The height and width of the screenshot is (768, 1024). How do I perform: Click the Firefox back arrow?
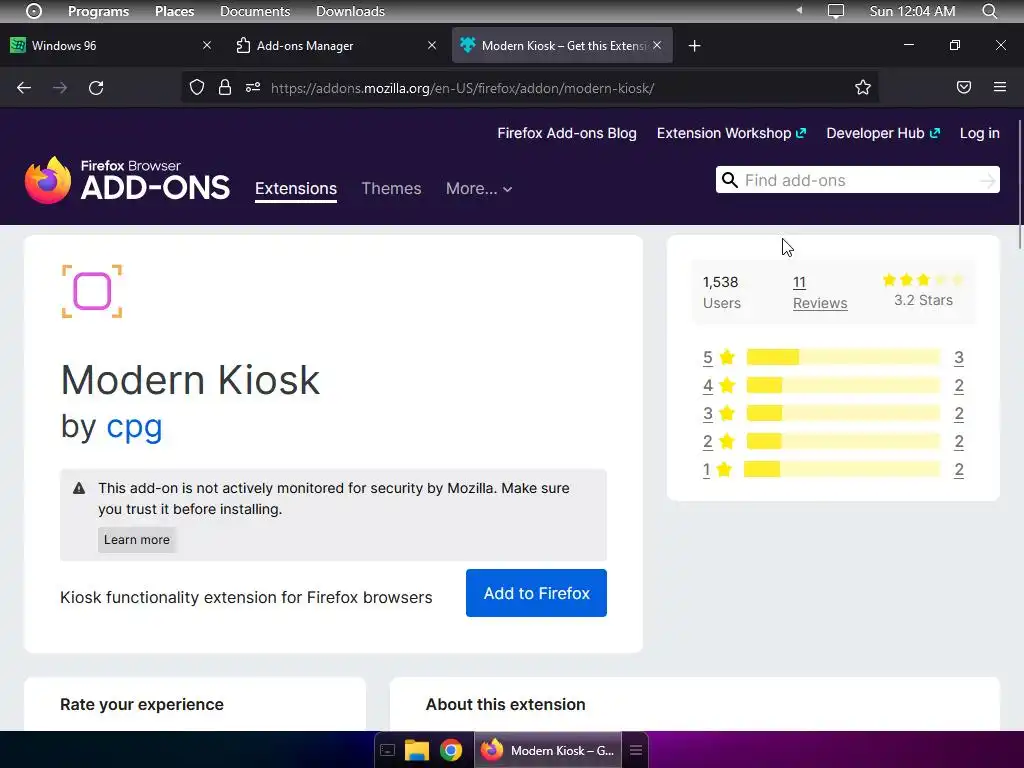tap(24, 88)
